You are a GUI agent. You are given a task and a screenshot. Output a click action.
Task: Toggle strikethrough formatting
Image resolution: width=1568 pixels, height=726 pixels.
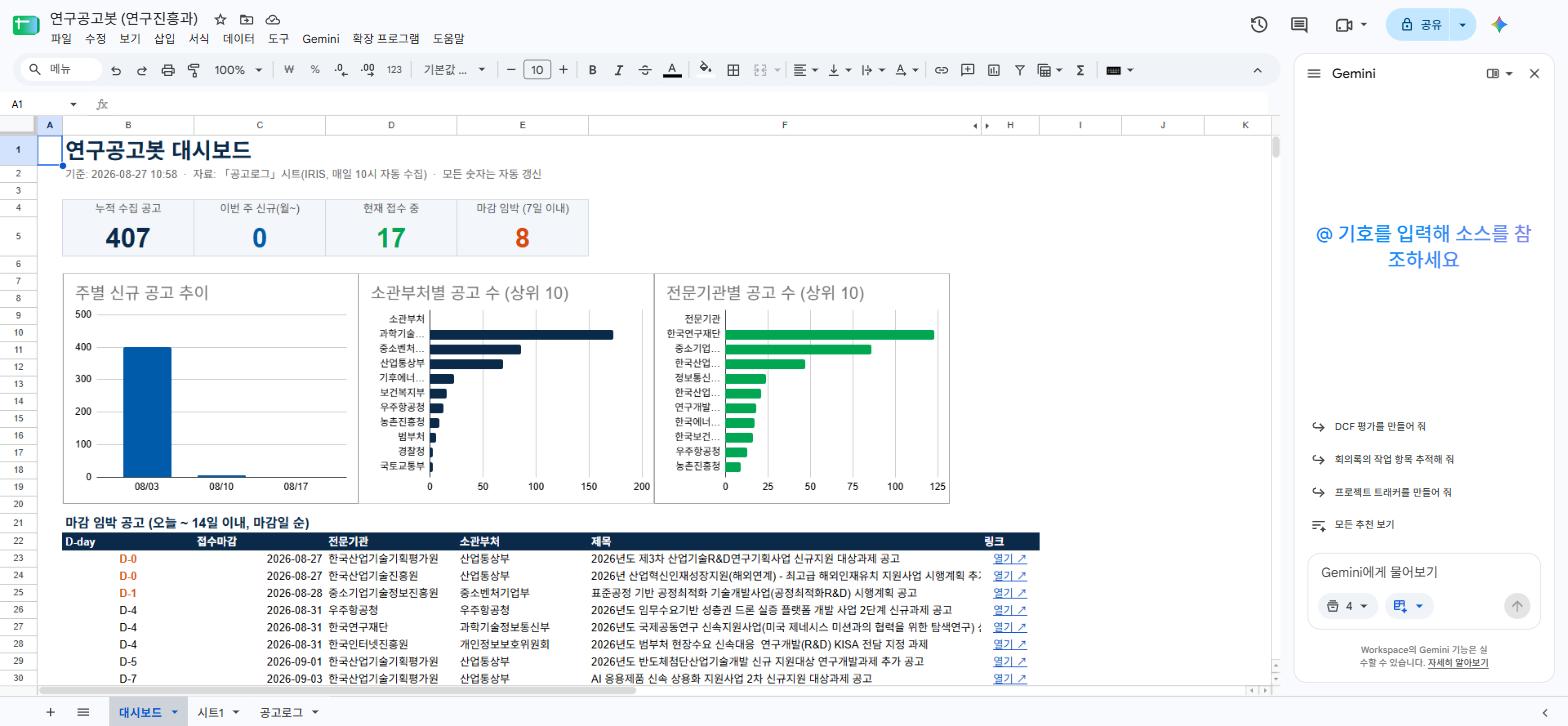click(645, 70)
